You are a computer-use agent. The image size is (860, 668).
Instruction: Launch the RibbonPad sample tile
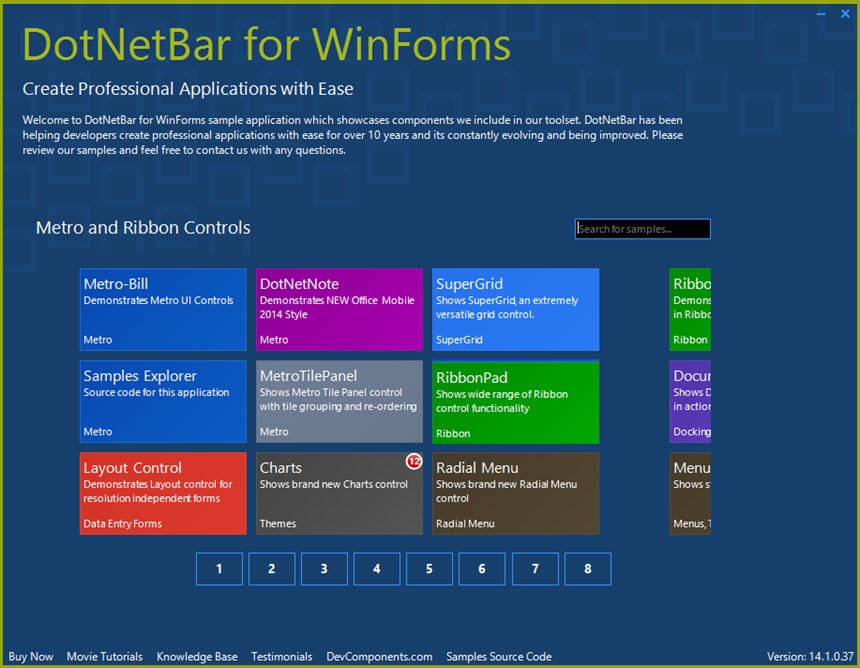click(x=516, y=401)
